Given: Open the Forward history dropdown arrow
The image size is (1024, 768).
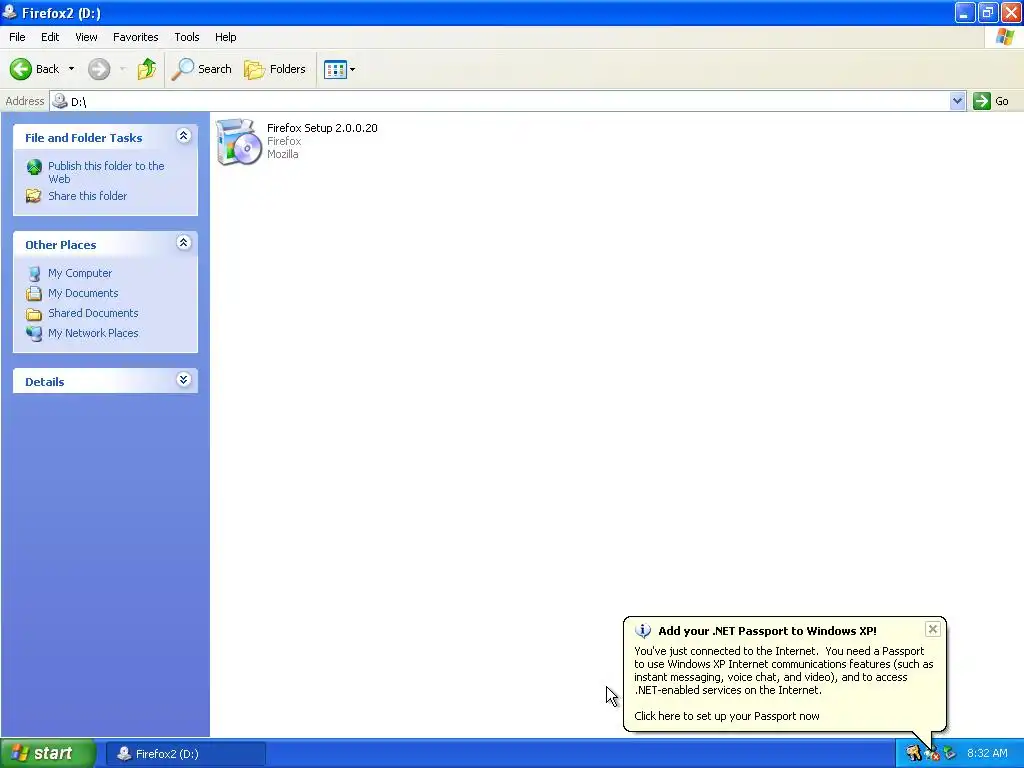Looking at the screenshot, I should click(x=123, y=69).
